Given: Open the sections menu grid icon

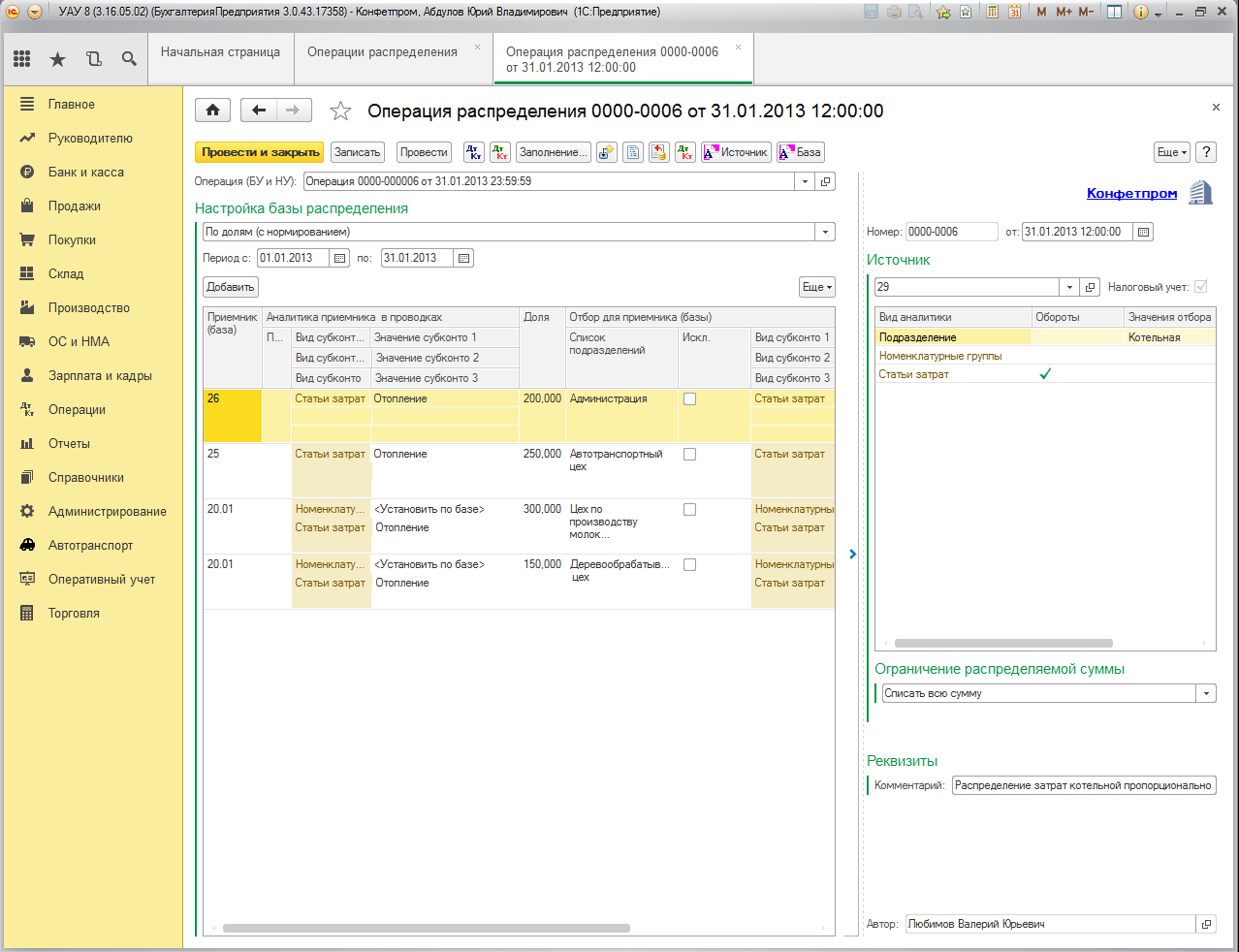Looking at the screenshot, I should (22, 59).
